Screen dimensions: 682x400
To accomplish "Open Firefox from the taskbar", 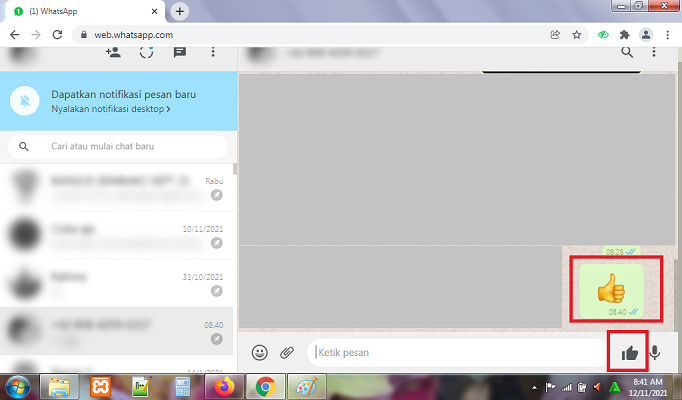I will coord(224,387).
